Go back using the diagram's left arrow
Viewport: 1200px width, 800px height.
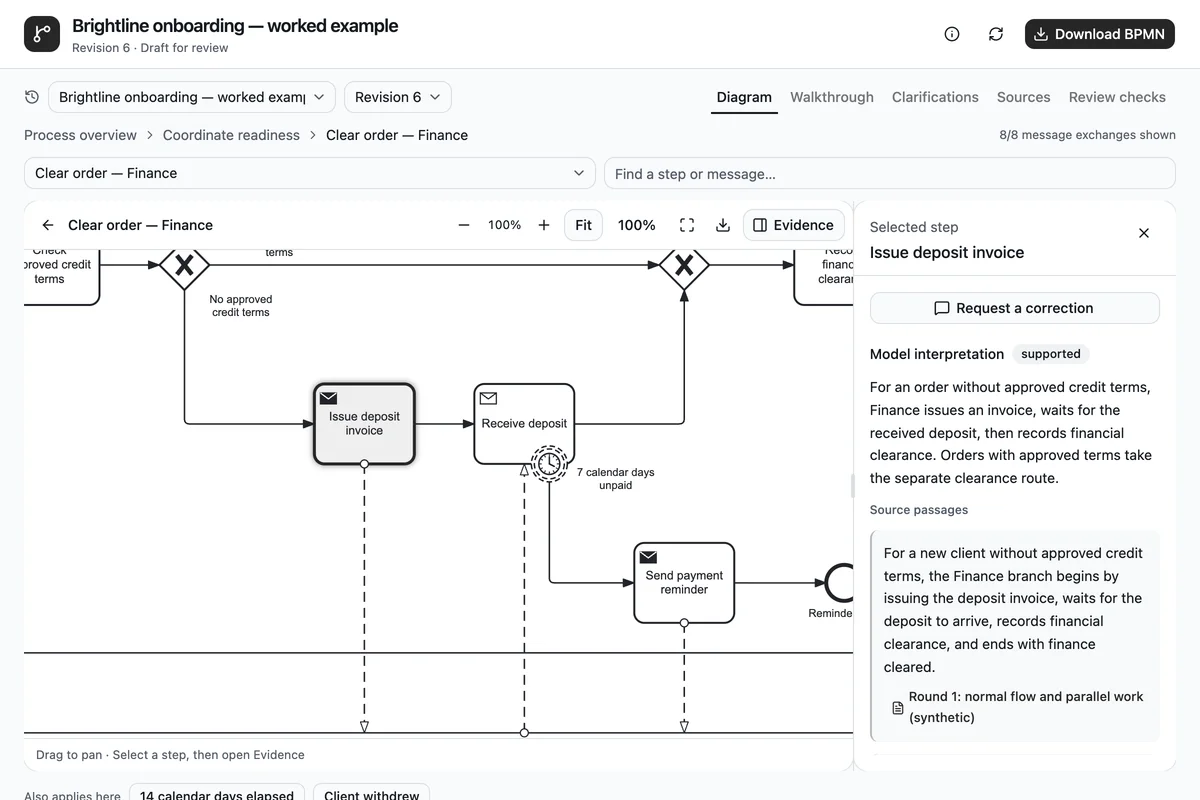point(48,225)
